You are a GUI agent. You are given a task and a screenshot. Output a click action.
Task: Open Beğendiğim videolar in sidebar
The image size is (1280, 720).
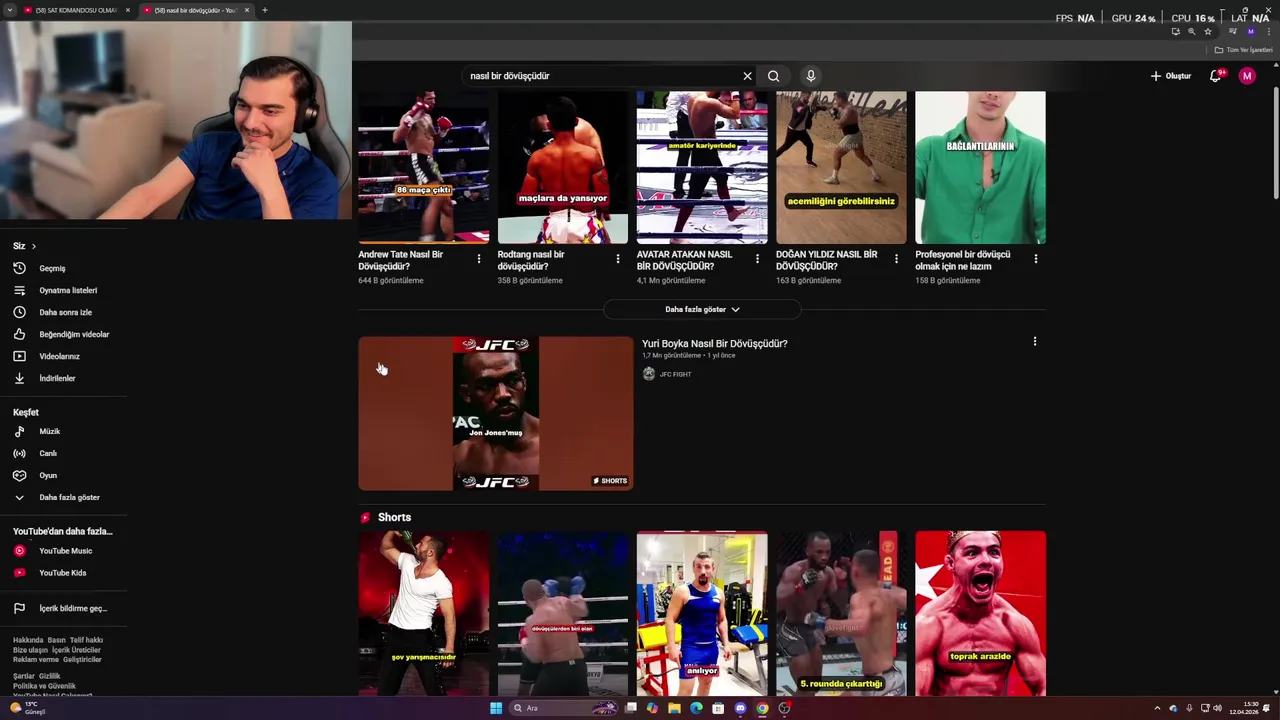click(x=63, y=334)
